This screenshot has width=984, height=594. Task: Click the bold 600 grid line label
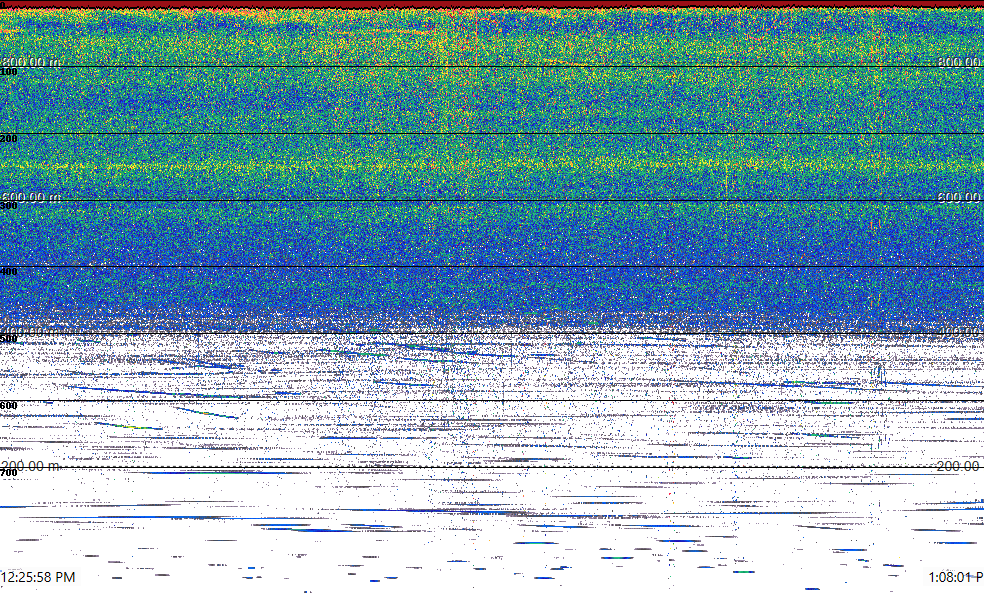point(9,405)
